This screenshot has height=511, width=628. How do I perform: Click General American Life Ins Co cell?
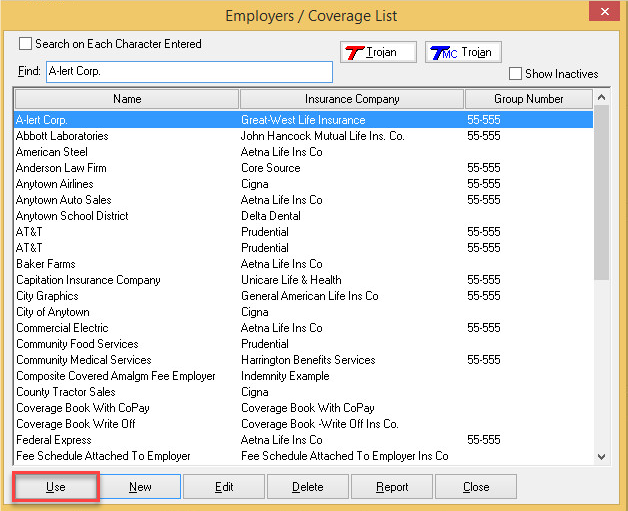pos(310,296)
